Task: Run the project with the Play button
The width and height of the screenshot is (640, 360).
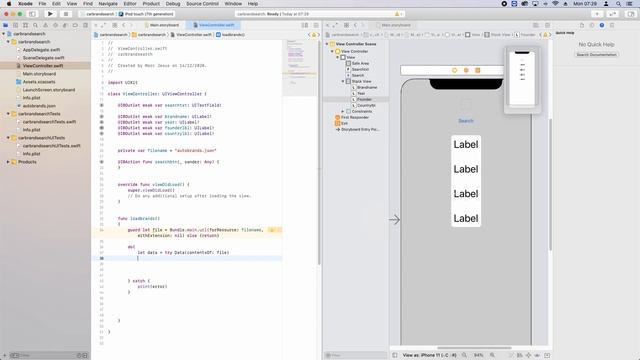Action: 50,14
